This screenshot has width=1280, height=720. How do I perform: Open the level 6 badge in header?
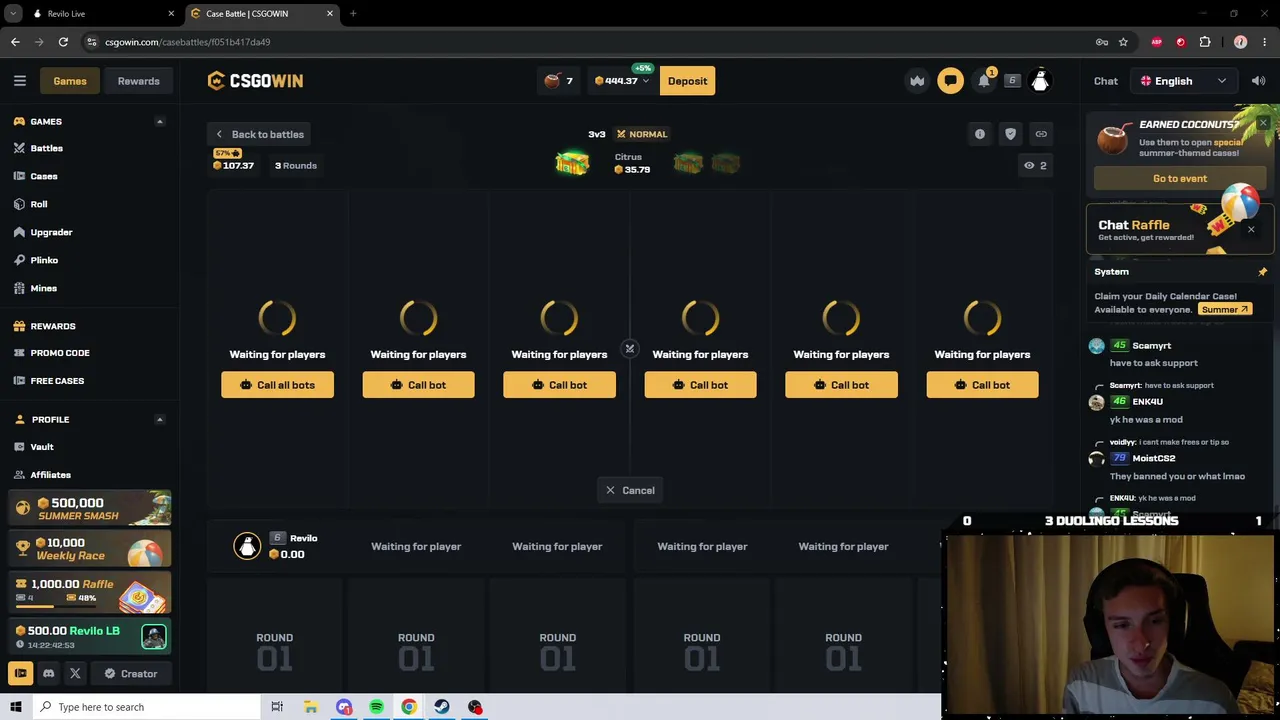coord(1012,81)
